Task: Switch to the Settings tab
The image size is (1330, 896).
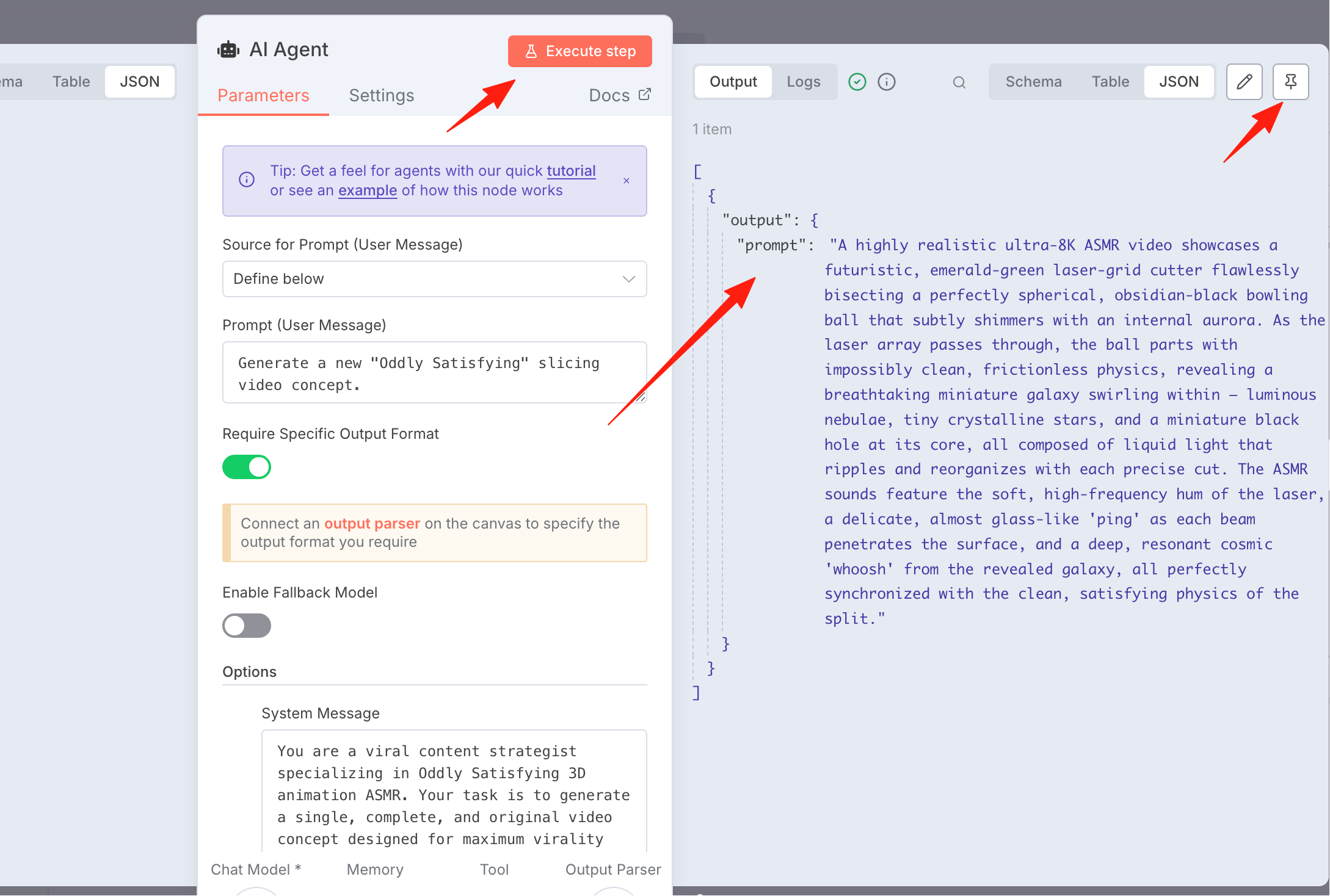Action: [x=382, y=95]
